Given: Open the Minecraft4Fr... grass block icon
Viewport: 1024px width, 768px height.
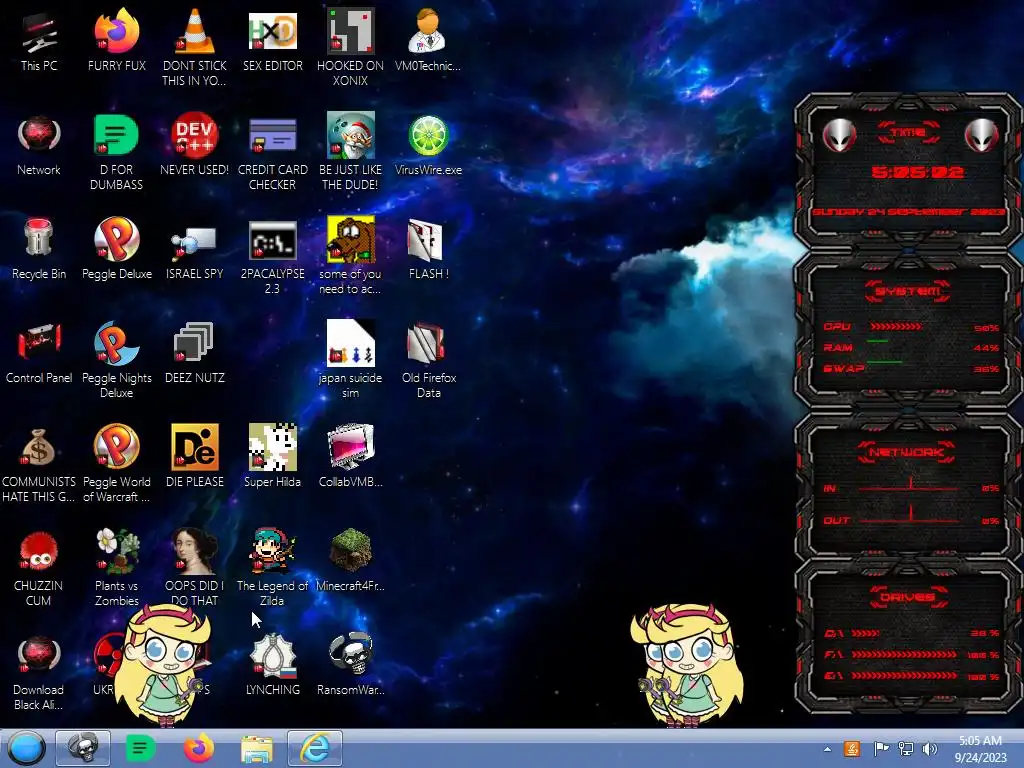Looking at the screenshot, I should click(x=350, y=560).
